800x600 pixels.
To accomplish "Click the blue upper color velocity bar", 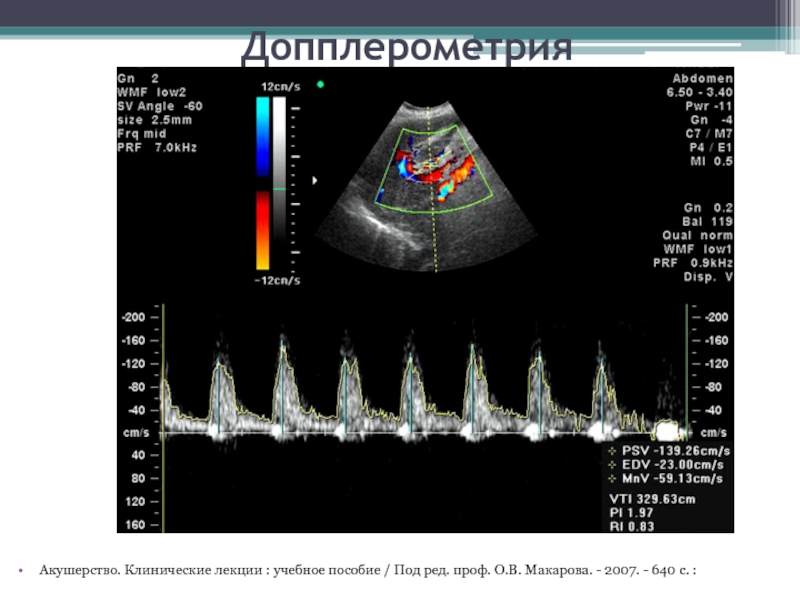I will (x=263, y=137).
